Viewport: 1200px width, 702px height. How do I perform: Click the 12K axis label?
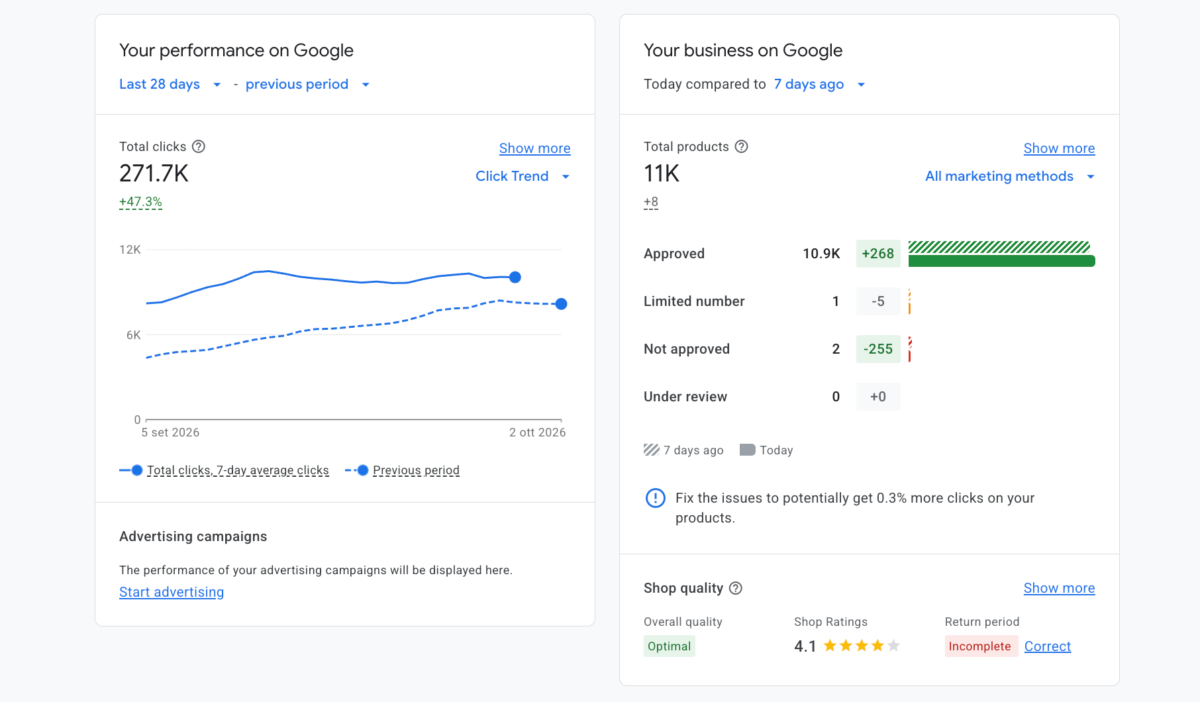[130, 249]
